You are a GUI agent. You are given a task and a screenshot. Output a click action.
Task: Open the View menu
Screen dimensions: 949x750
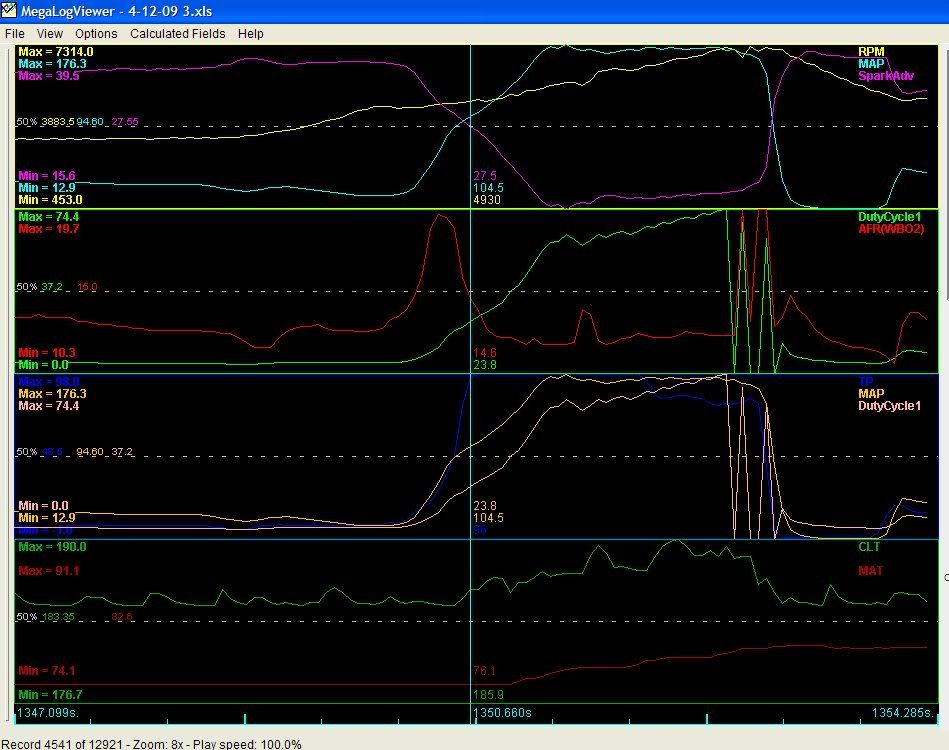point(50,34)
